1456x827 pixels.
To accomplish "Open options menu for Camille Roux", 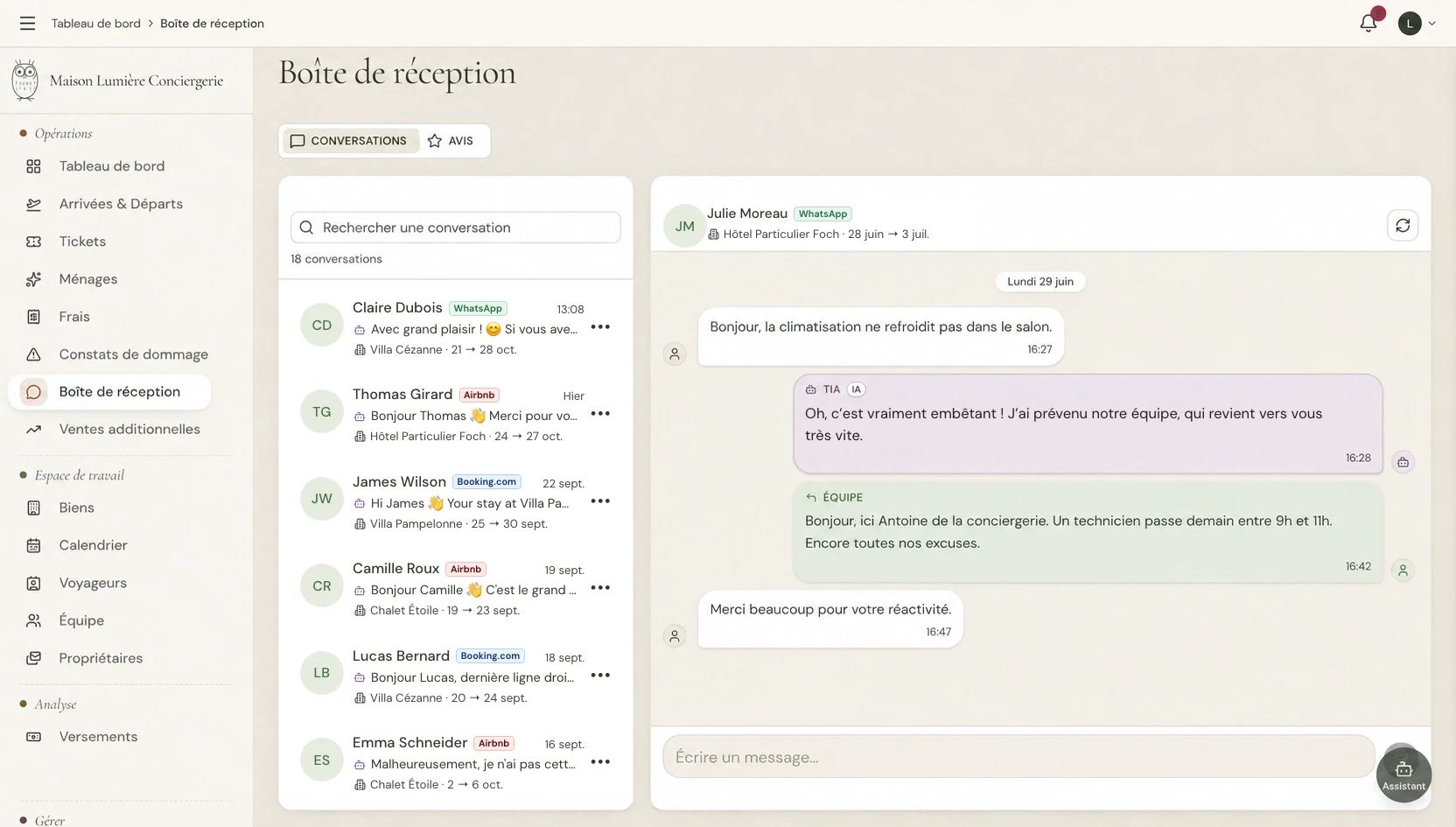I will 600,588.
